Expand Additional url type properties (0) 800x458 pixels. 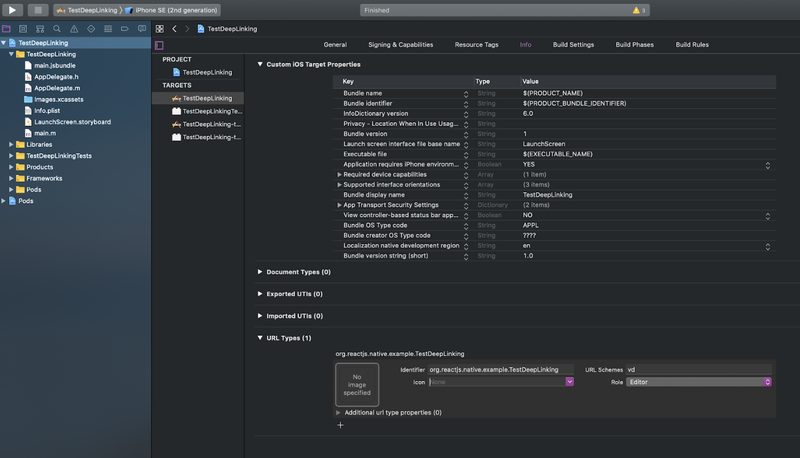tap(338, 413)
